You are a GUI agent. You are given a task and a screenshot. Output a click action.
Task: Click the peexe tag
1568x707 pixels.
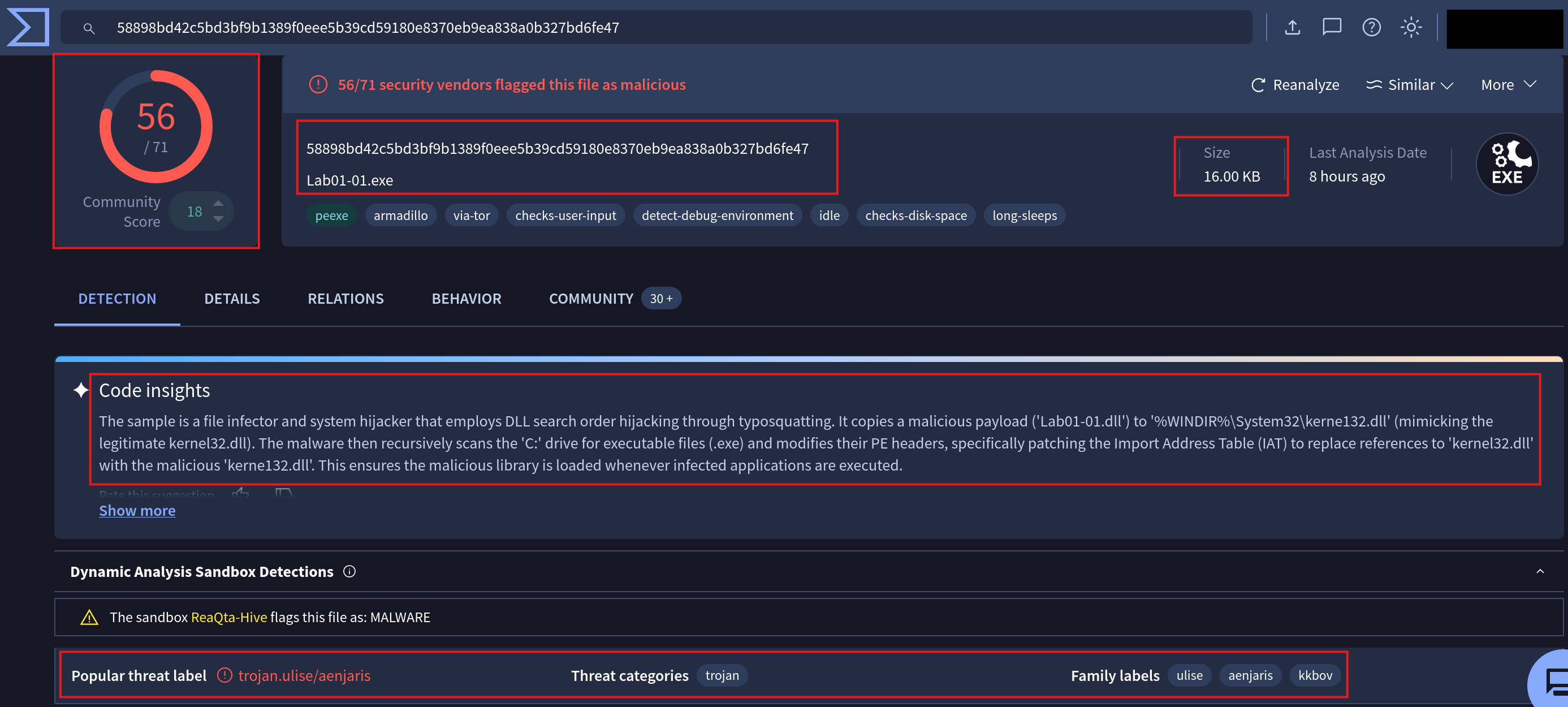pos(331,215)
